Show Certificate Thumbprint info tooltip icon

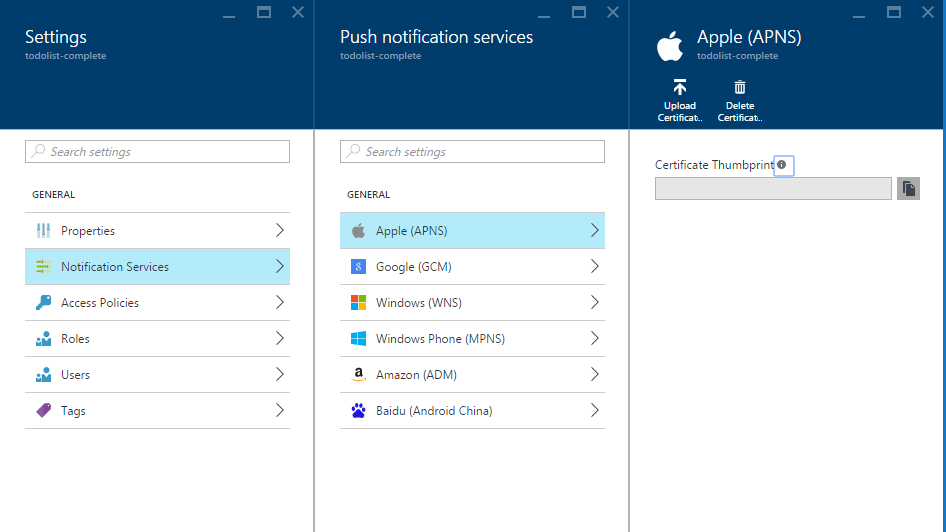click(782, 165)
